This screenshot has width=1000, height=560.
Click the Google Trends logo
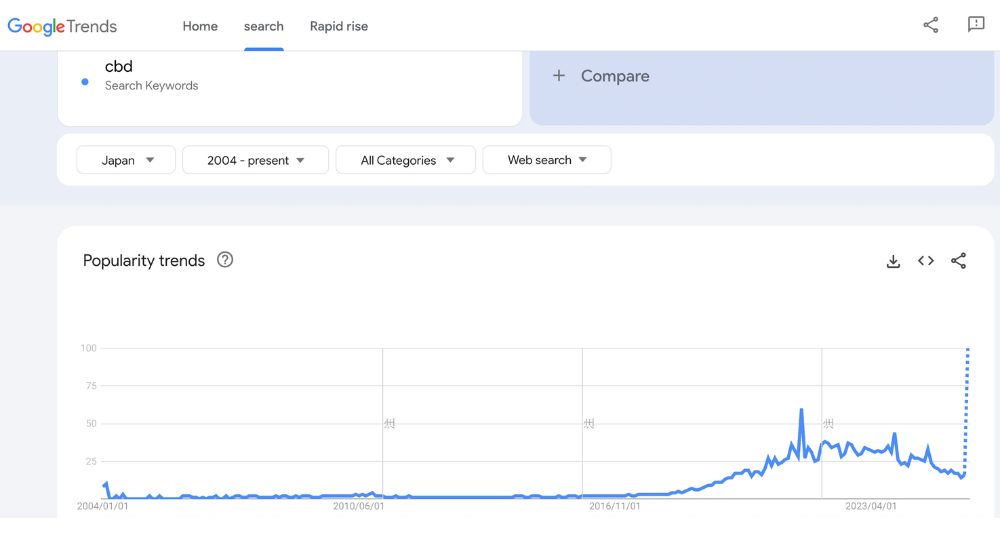tap(62, 26)
